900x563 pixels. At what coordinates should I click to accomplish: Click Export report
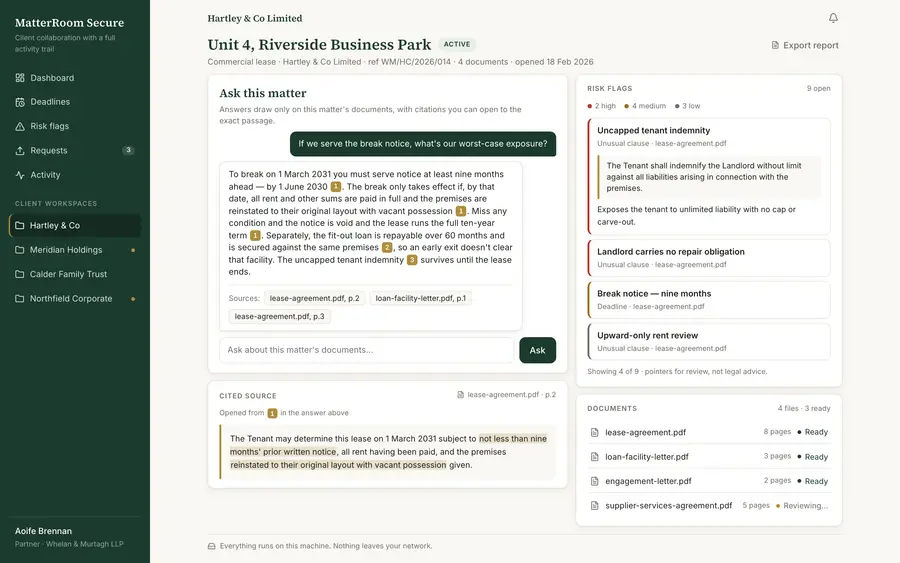coord(805,45)
